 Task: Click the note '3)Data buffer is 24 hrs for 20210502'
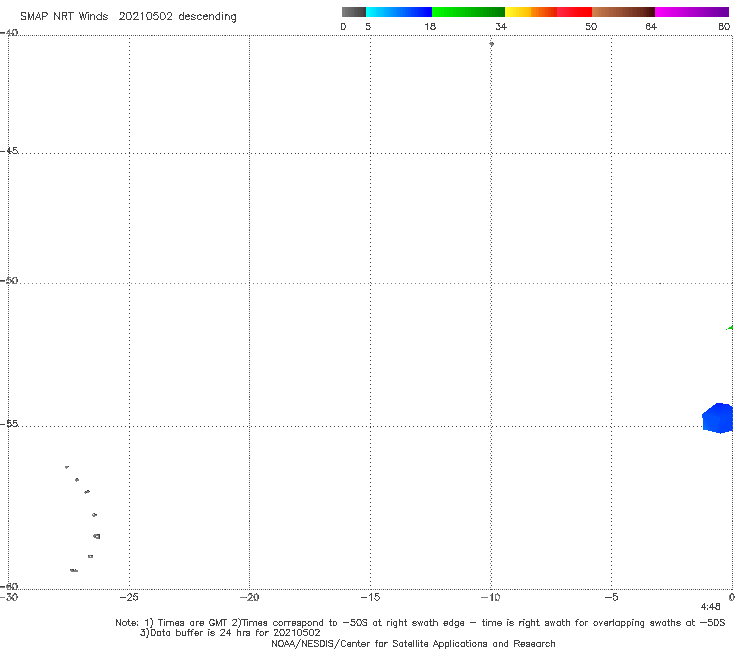(230, 633)
